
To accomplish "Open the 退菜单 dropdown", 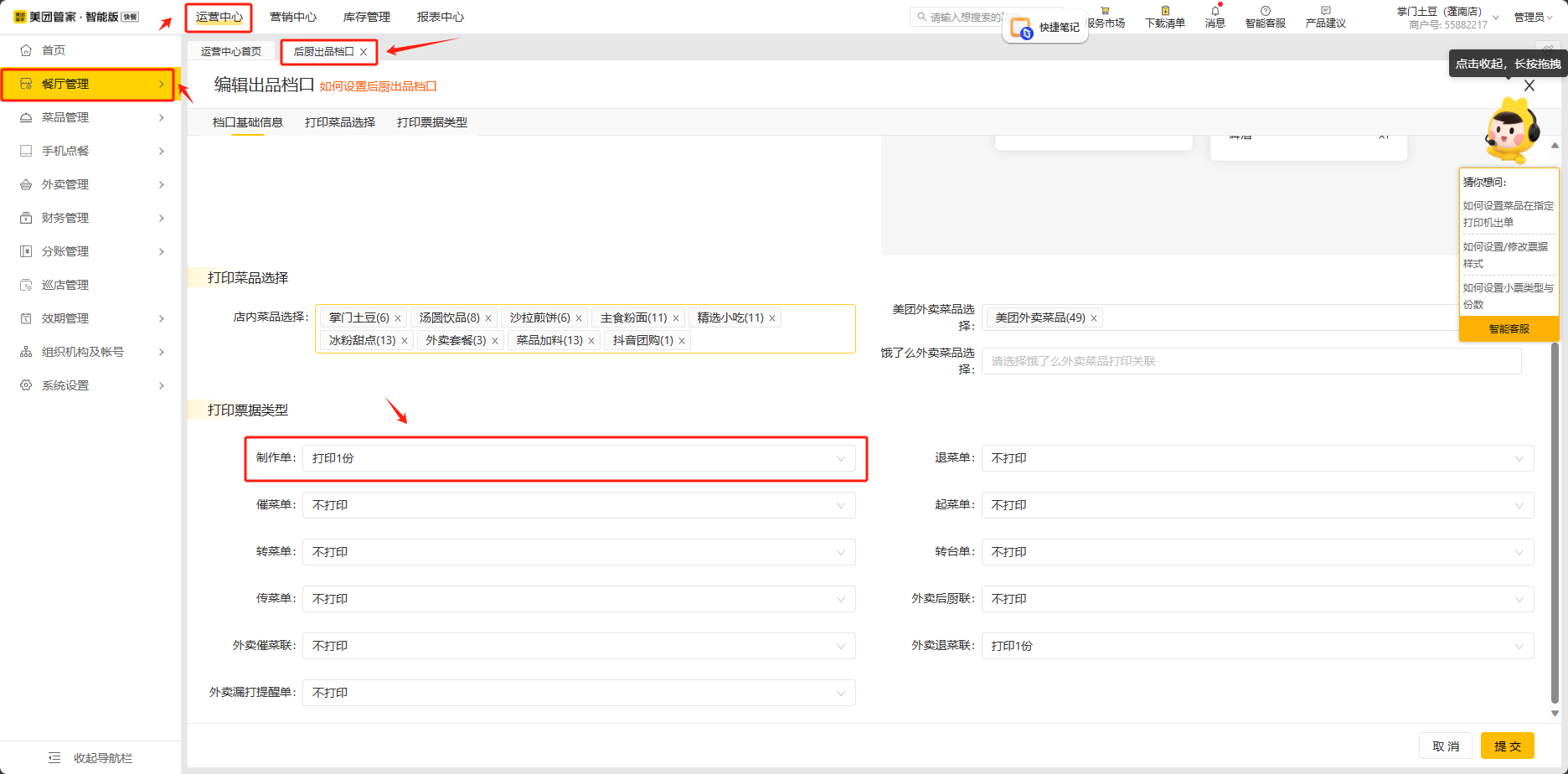I will coord(1258,458).
